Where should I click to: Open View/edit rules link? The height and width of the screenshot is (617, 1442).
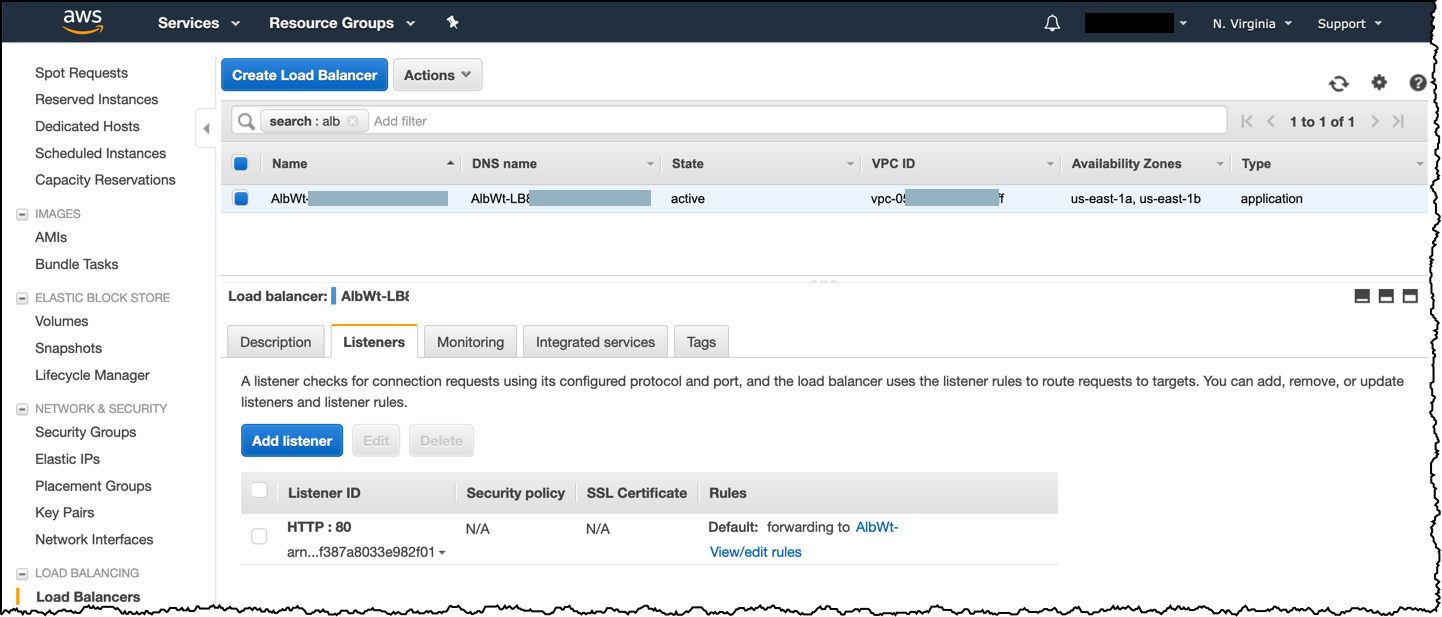[756, 552]
